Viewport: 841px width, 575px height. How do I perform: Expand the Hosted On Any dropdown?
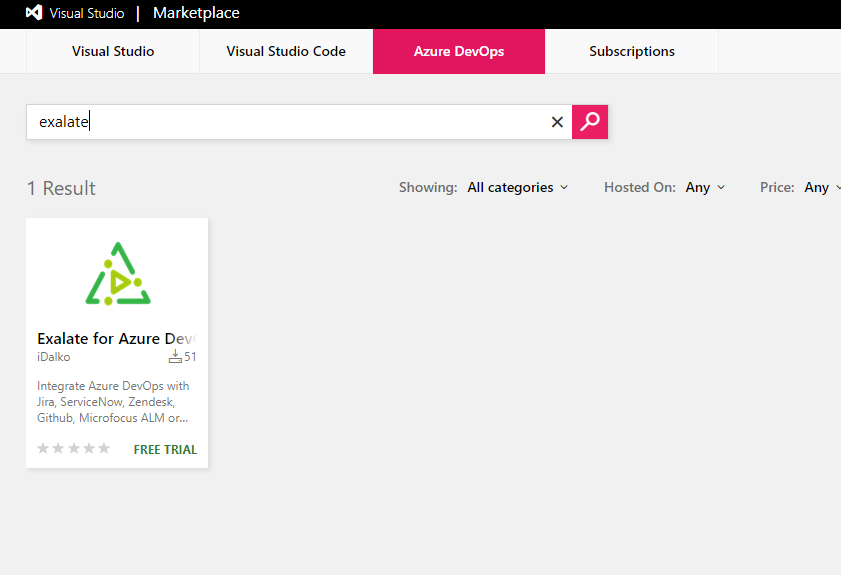(705, 187)
